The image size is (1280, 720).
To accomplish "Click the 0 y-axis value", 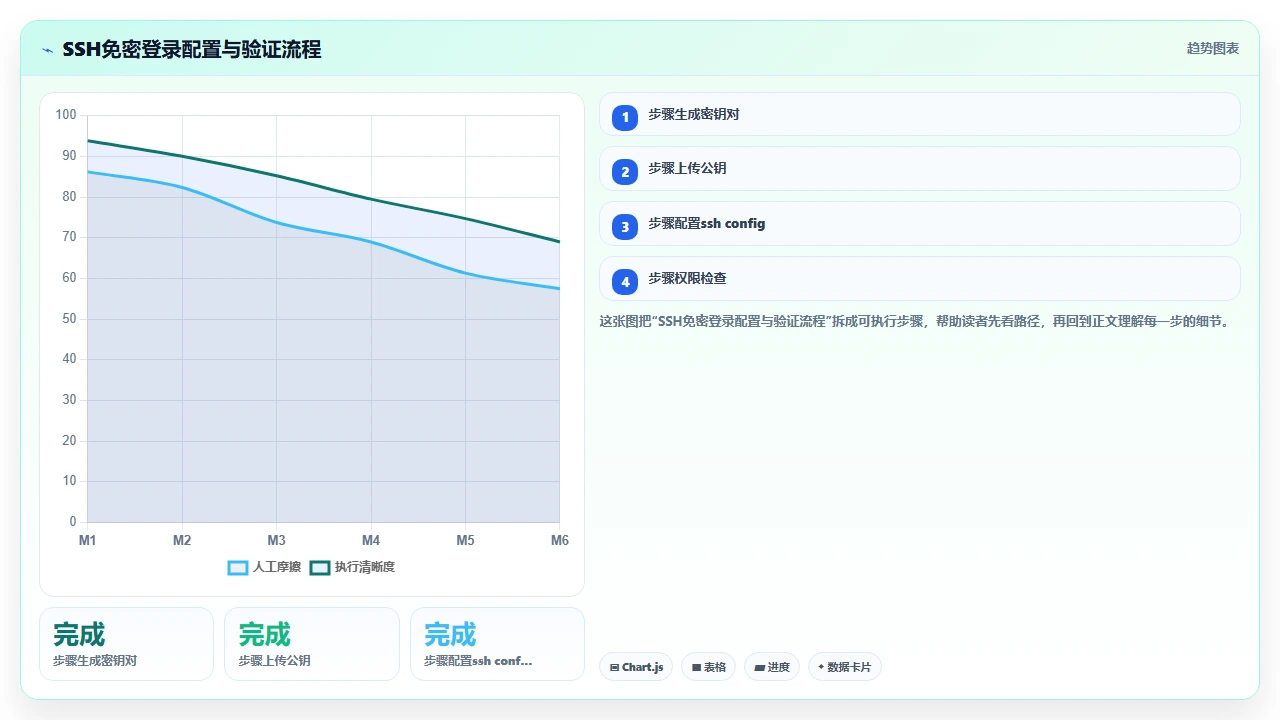I will (x=73, y=522).
